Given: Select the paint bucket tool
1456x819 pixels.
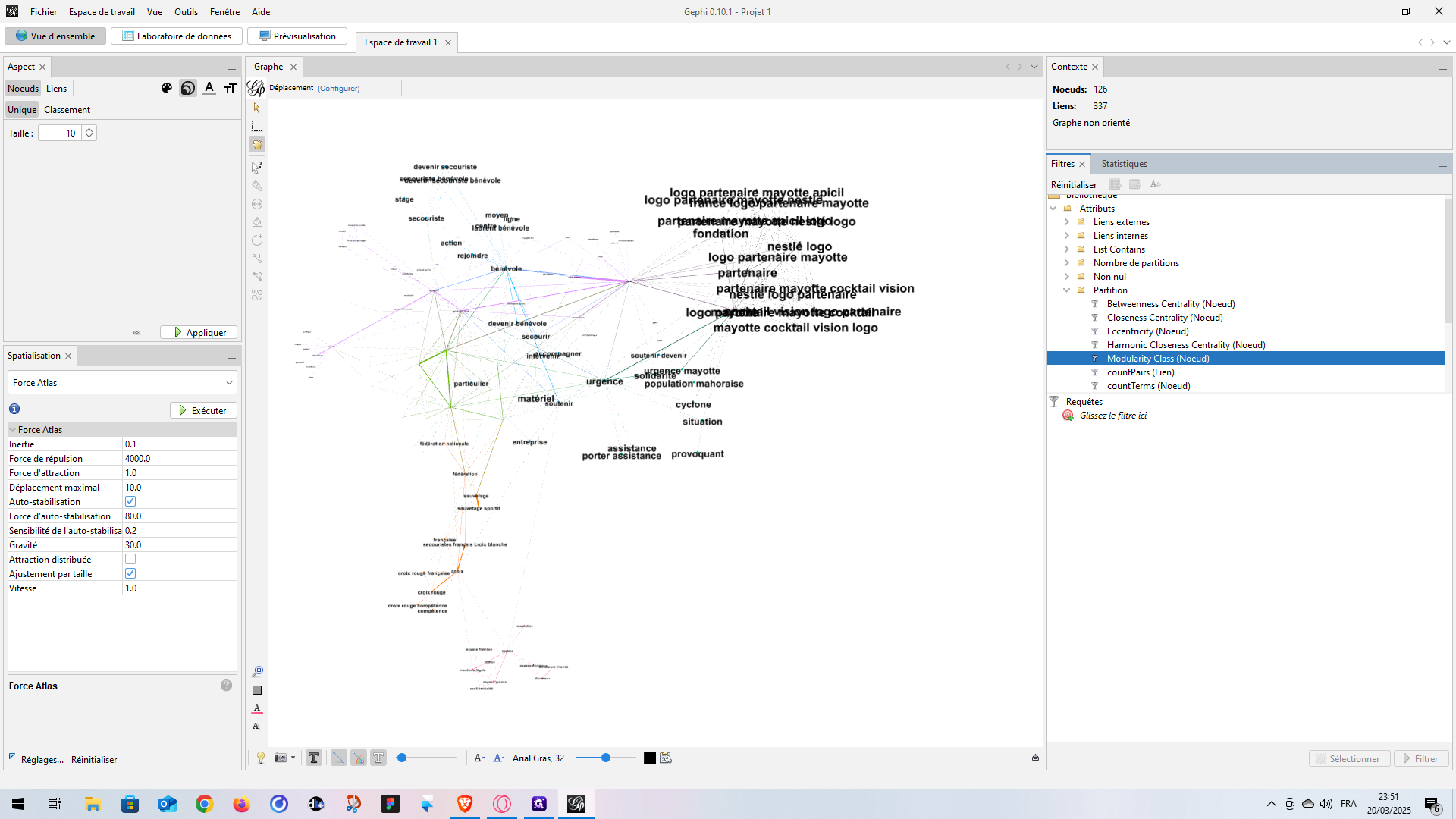Looking at the screenshot, I should [257, 222].
